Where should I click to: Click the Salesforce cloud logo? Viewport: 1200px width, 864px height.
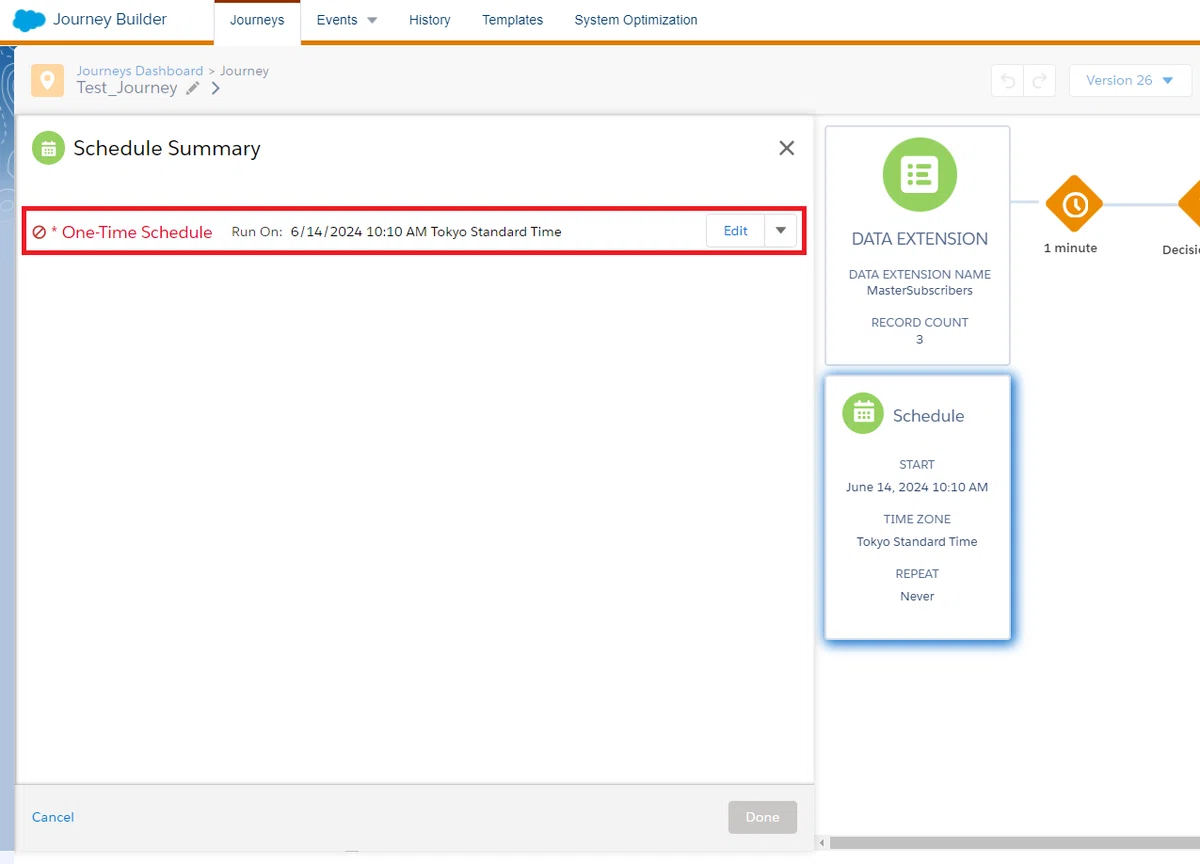pyautogui.click(x=30, y=20)
